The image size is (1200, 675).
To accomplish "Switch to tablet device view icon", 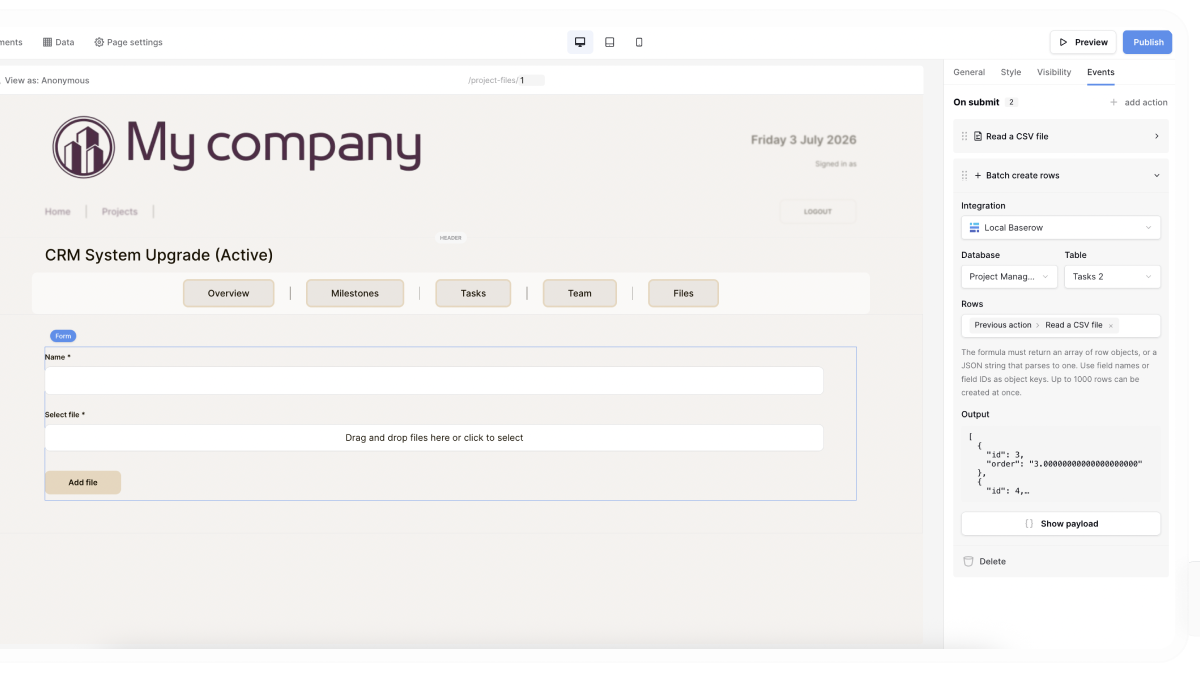I will [609, 42].
